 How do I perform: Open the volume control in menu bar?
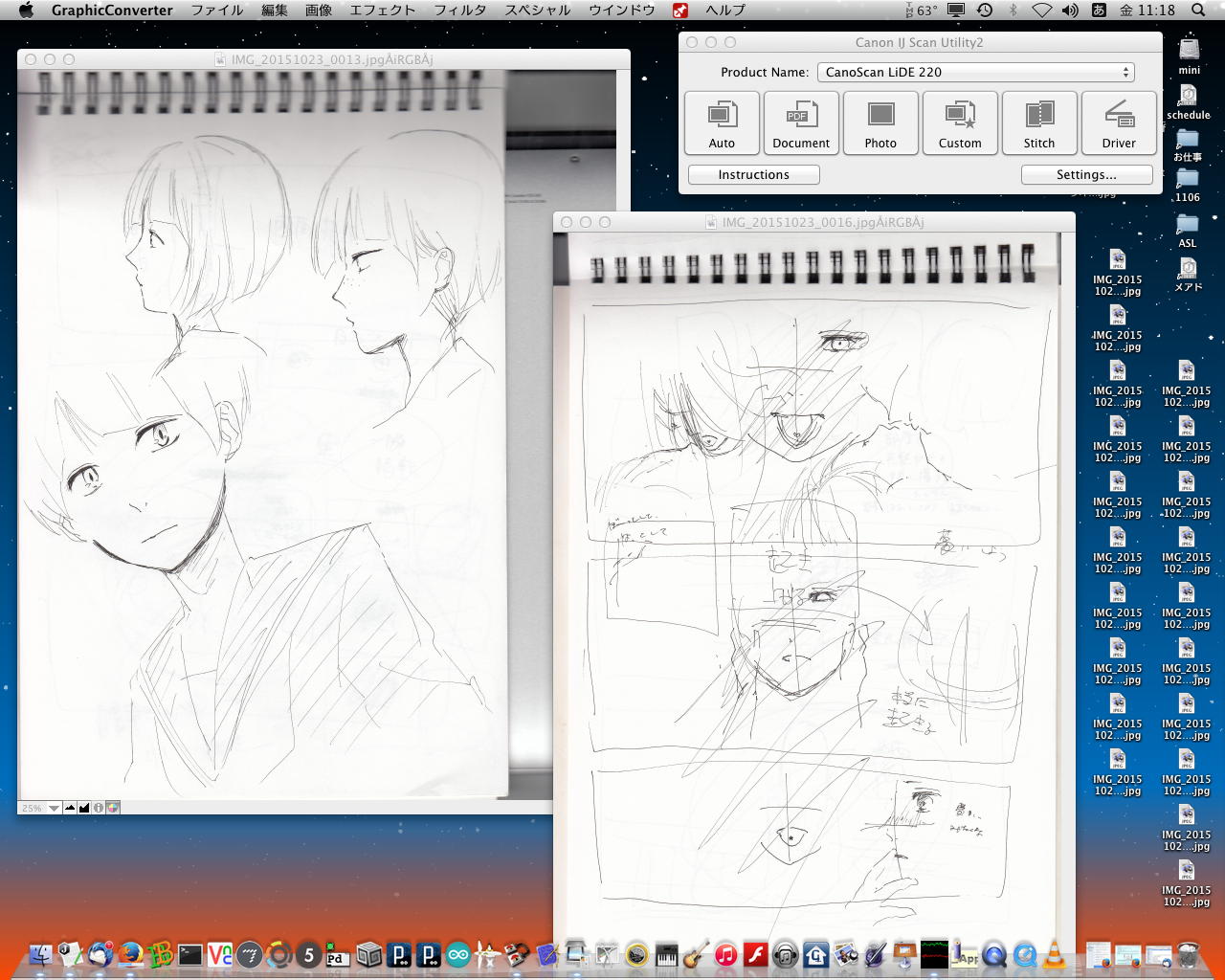pyautogui.click(x=1070, y=11)
